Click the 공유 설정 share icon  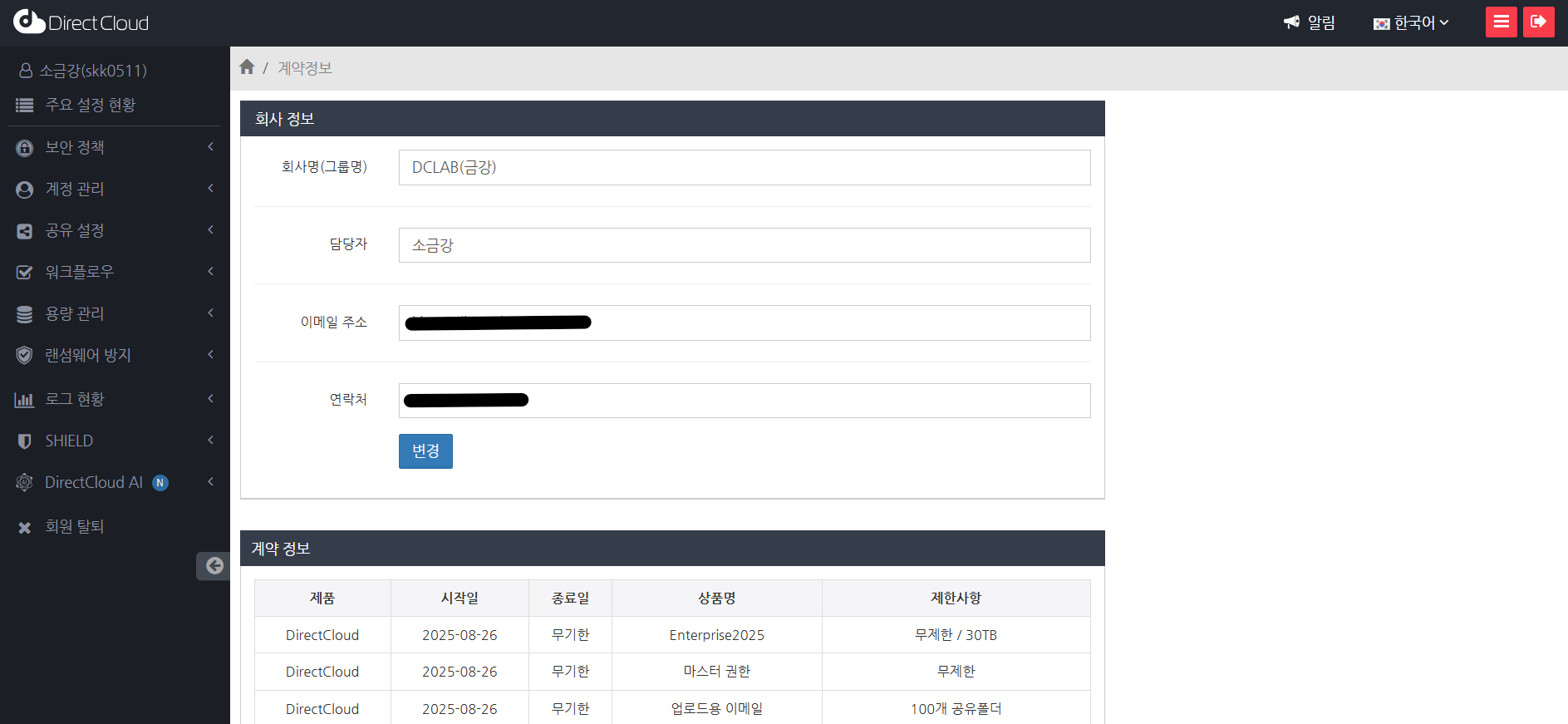click(25, 231)
